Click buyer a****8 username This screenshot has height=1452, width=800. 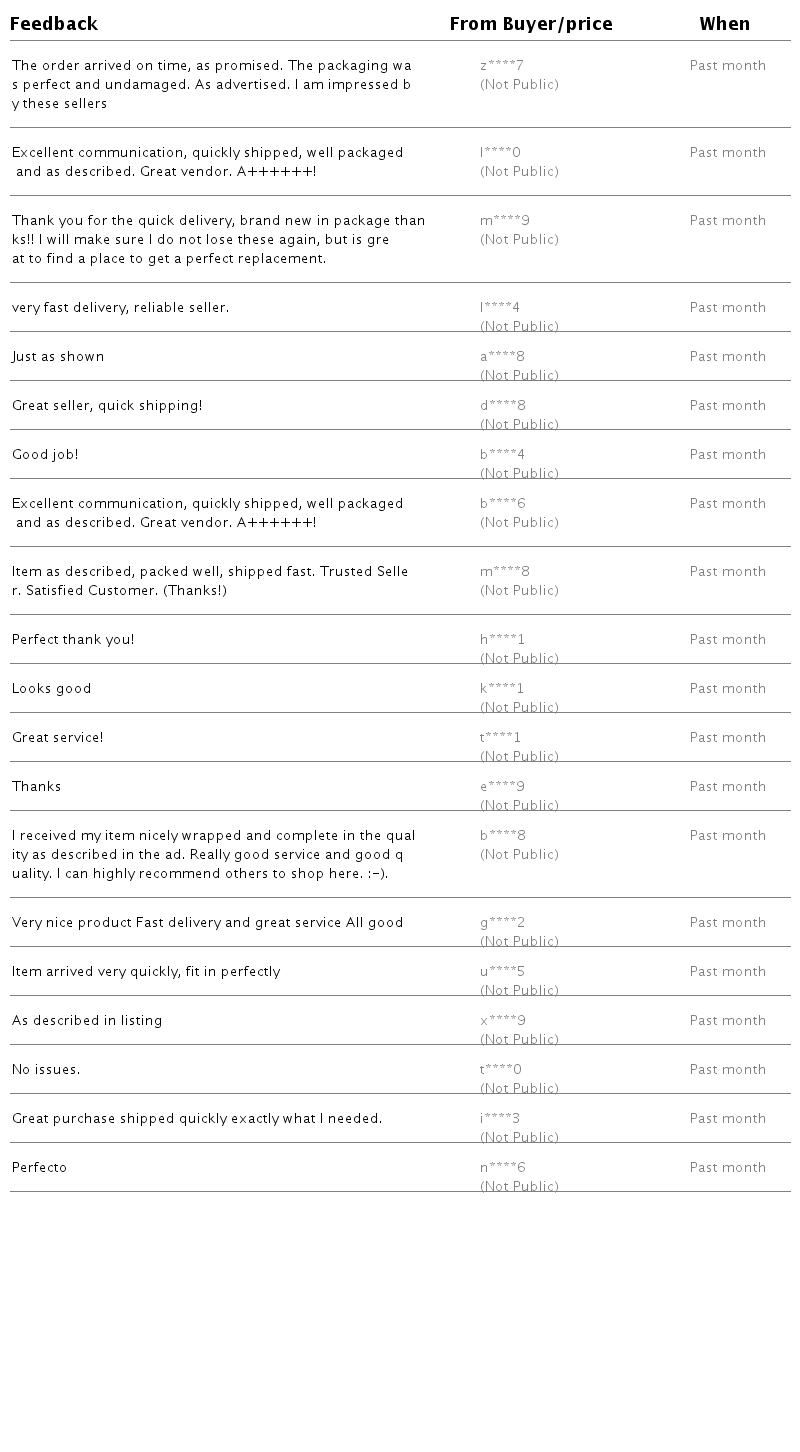[502, 357]
